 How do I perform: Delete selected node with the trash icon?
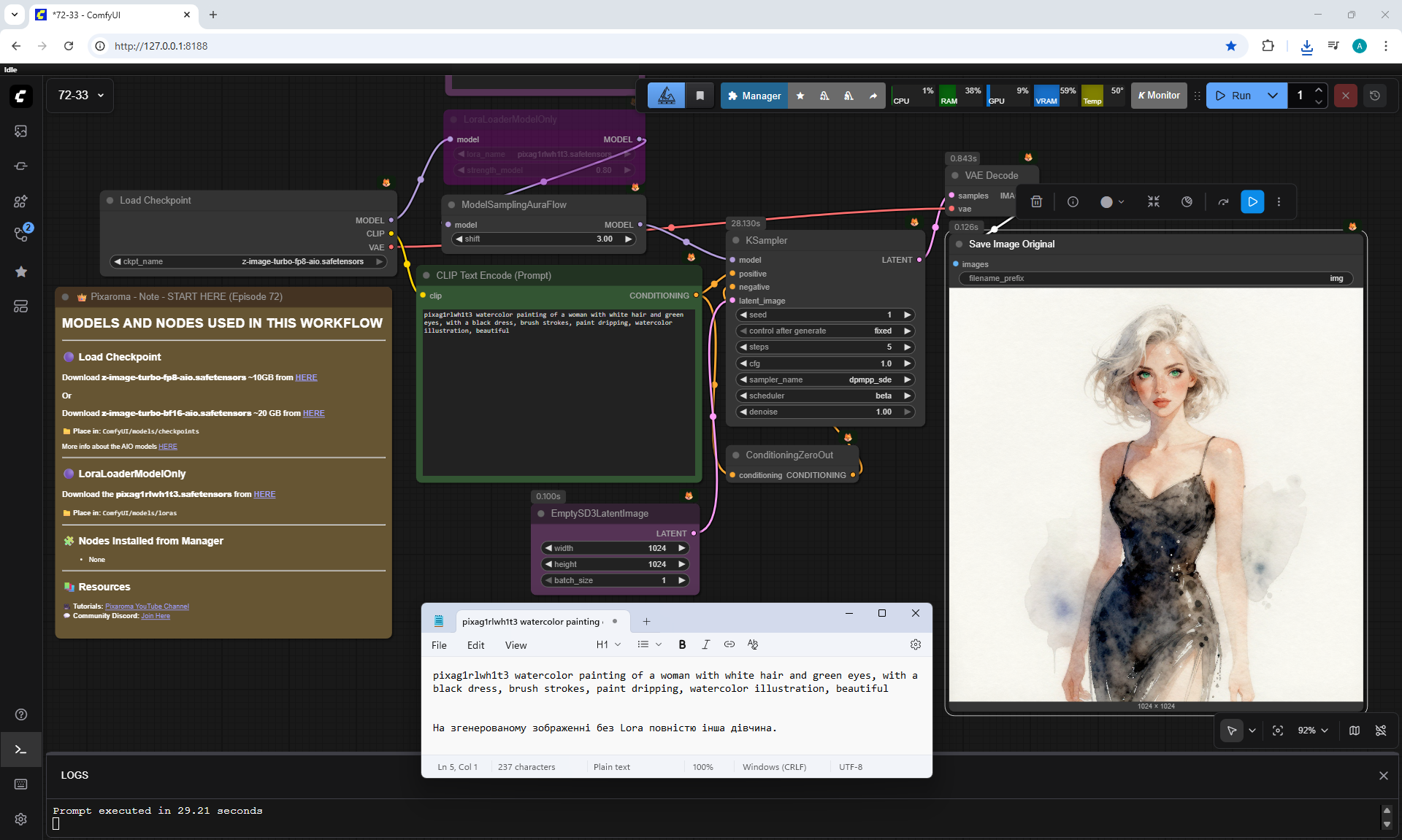pyautogui.click(x=1036, y=202)
